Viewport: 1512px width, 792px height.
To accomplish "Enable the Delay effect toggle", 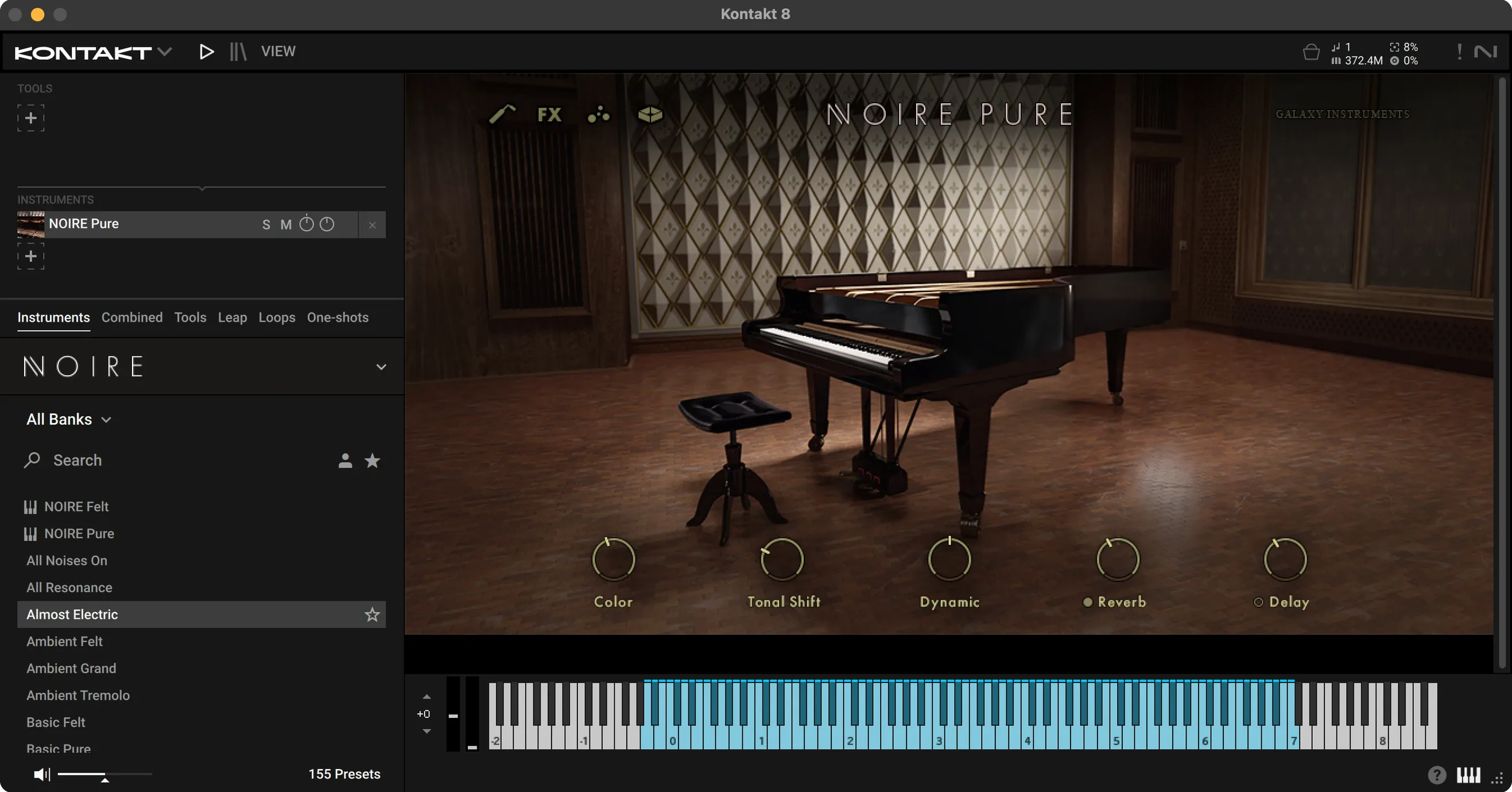I will coord(1258,603).
